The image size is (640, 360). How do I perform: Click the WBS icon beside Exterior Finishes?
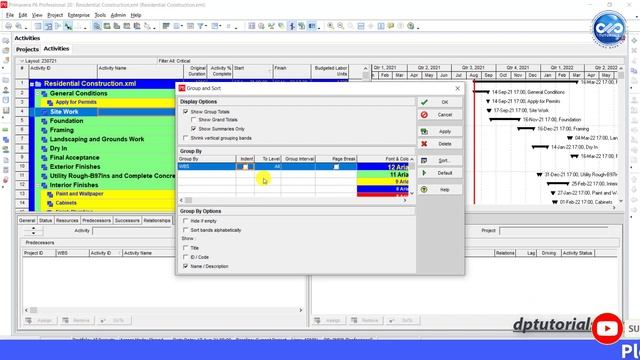[44, 167]
